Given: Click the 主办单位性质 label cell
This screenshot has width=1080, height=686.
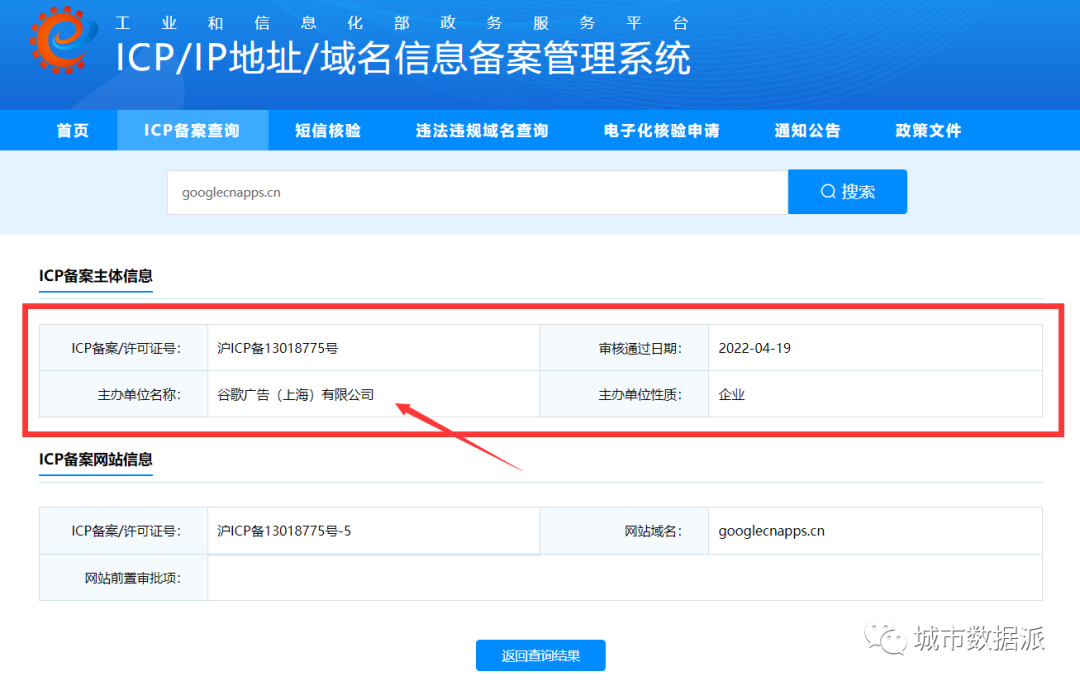Looking at the screenshot, I should [624, 394].
